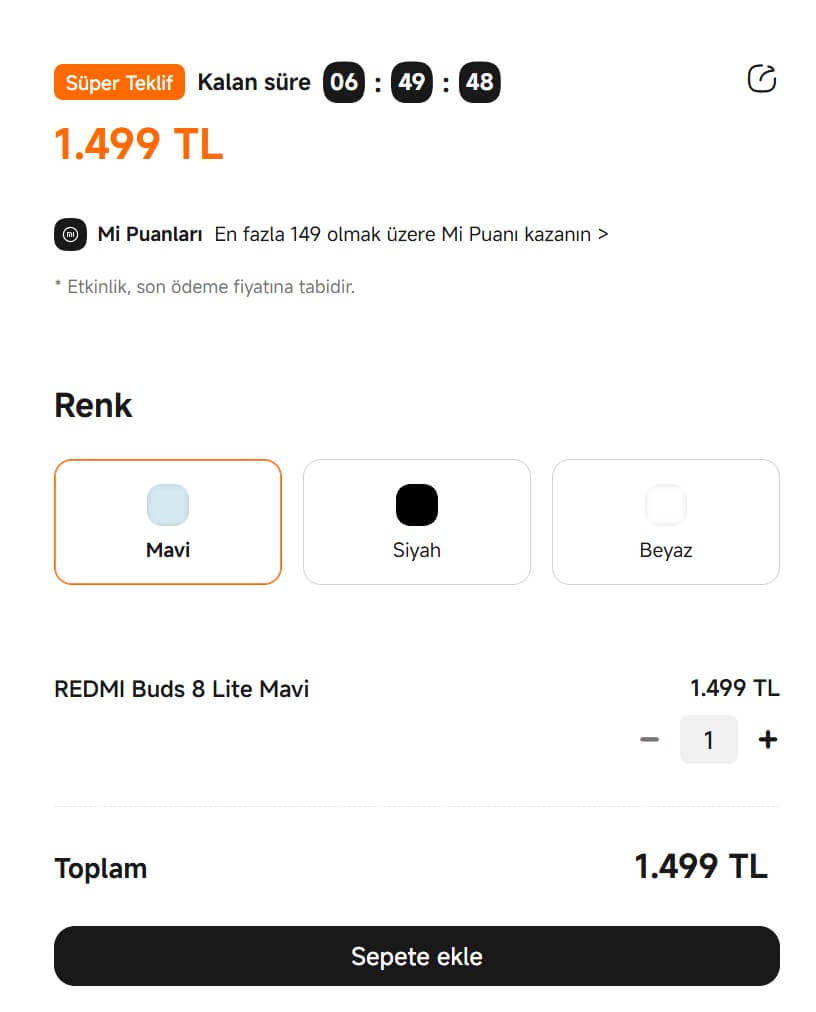Select the Mavi color option
The image size is (816, 1012).
tap(167, 521)
